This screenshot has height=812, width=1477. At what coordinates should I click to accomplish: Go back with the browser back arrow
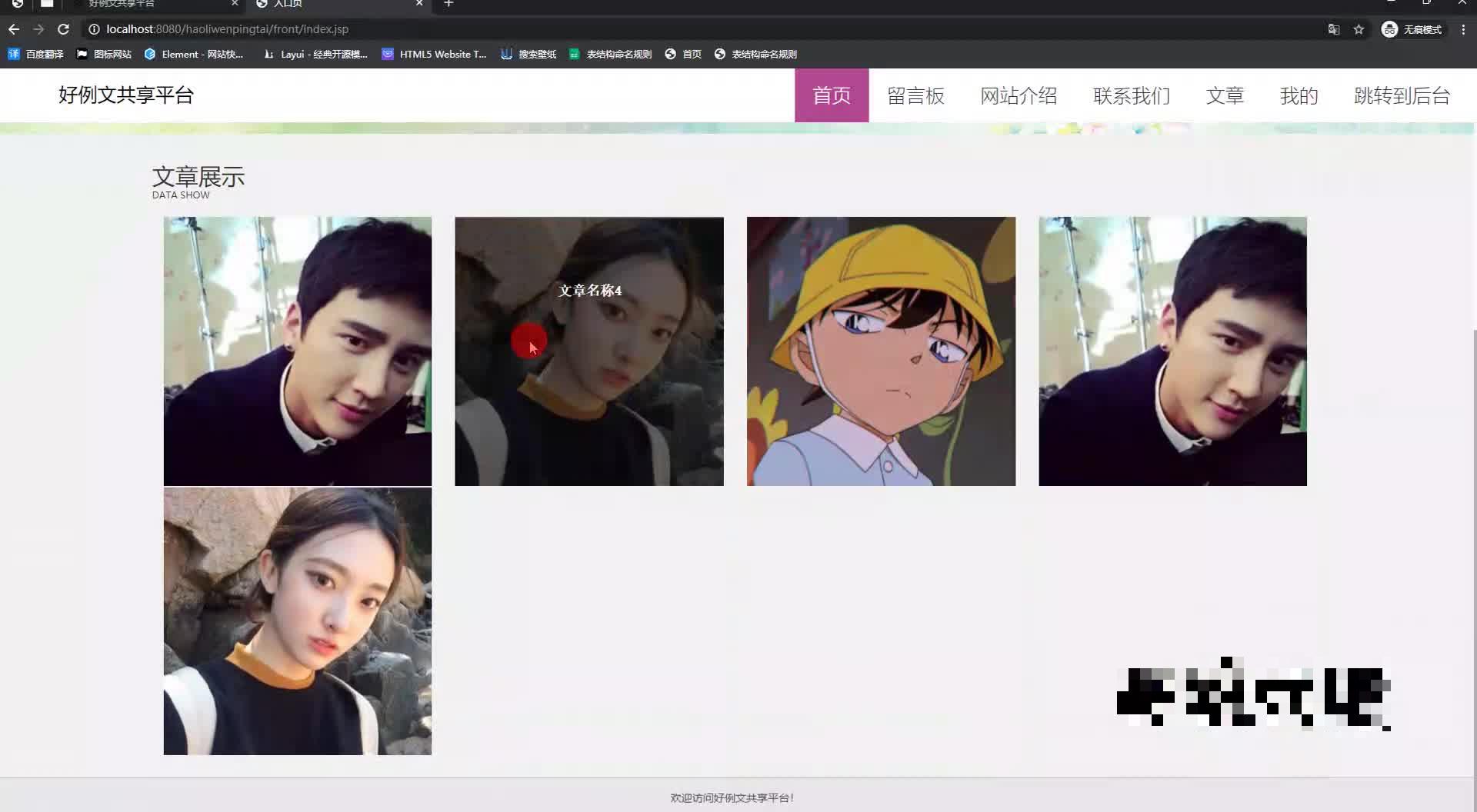point(14,29)
